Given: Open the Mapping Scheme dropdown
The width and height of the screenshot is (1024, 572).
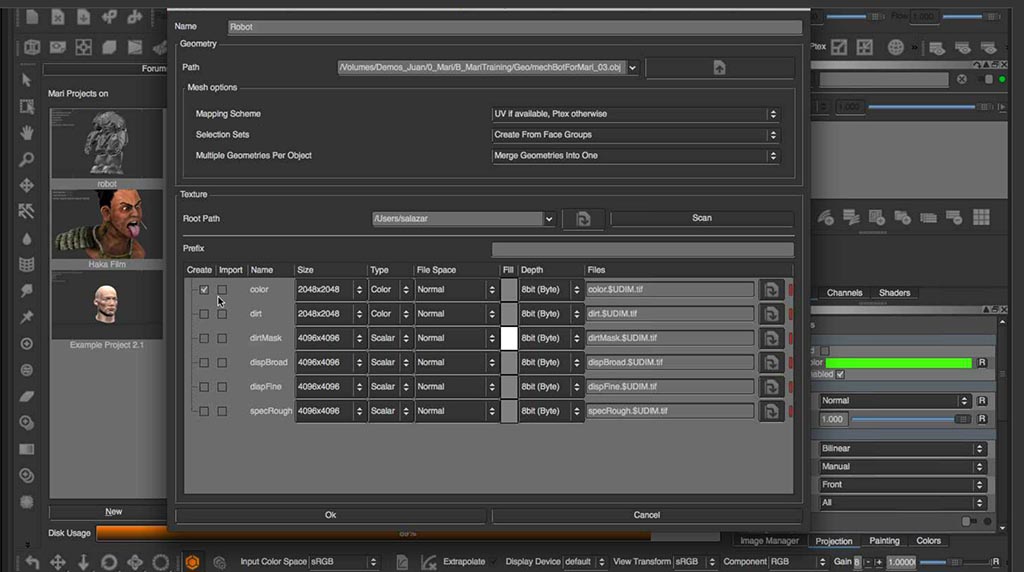Looking at the screenshot, I should pyautogui.click(x=635, y=114).
